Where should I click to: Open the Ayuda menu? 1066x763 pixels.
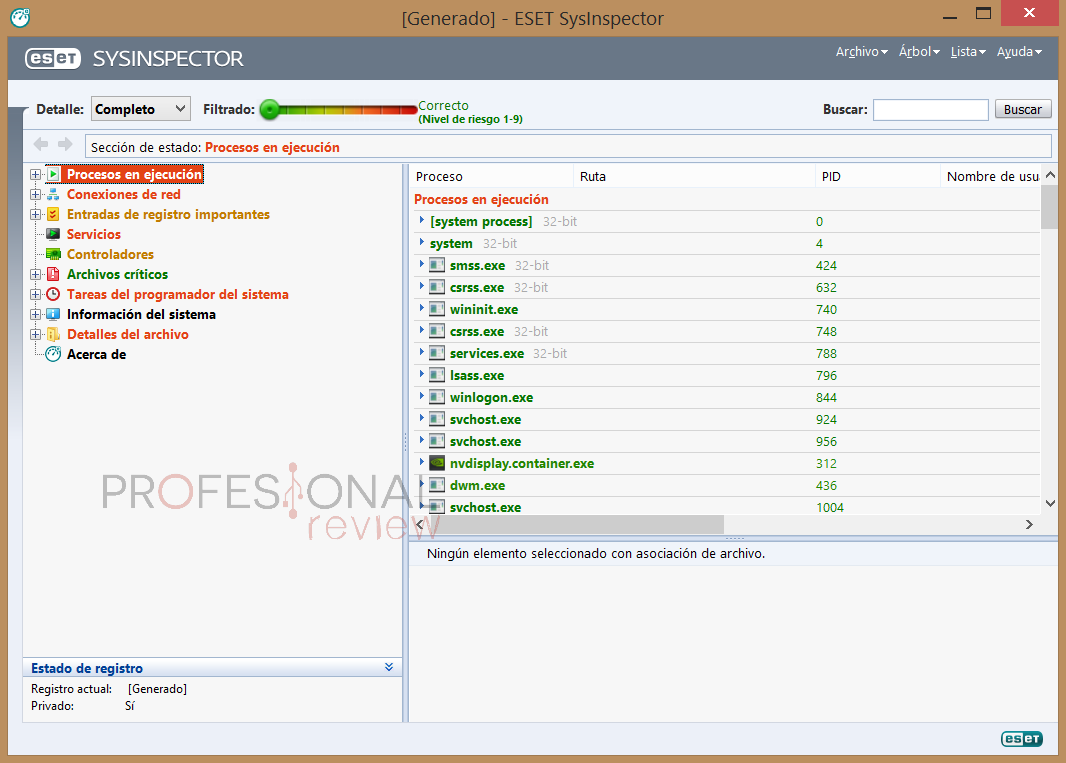1019,52
